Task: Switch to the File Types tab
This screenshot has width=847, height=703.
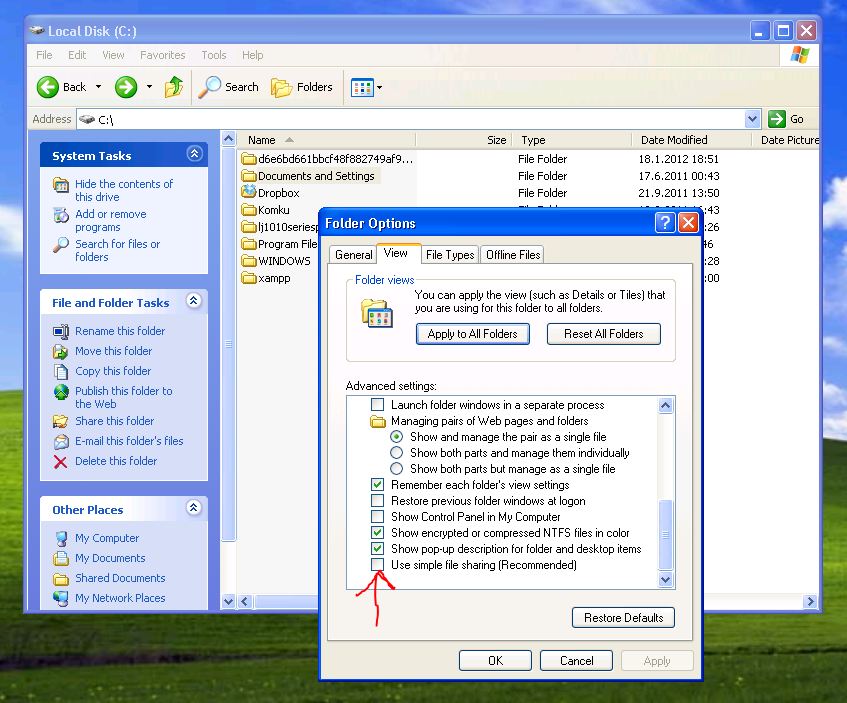Action: pyautogui.click(x=450, y=255)
